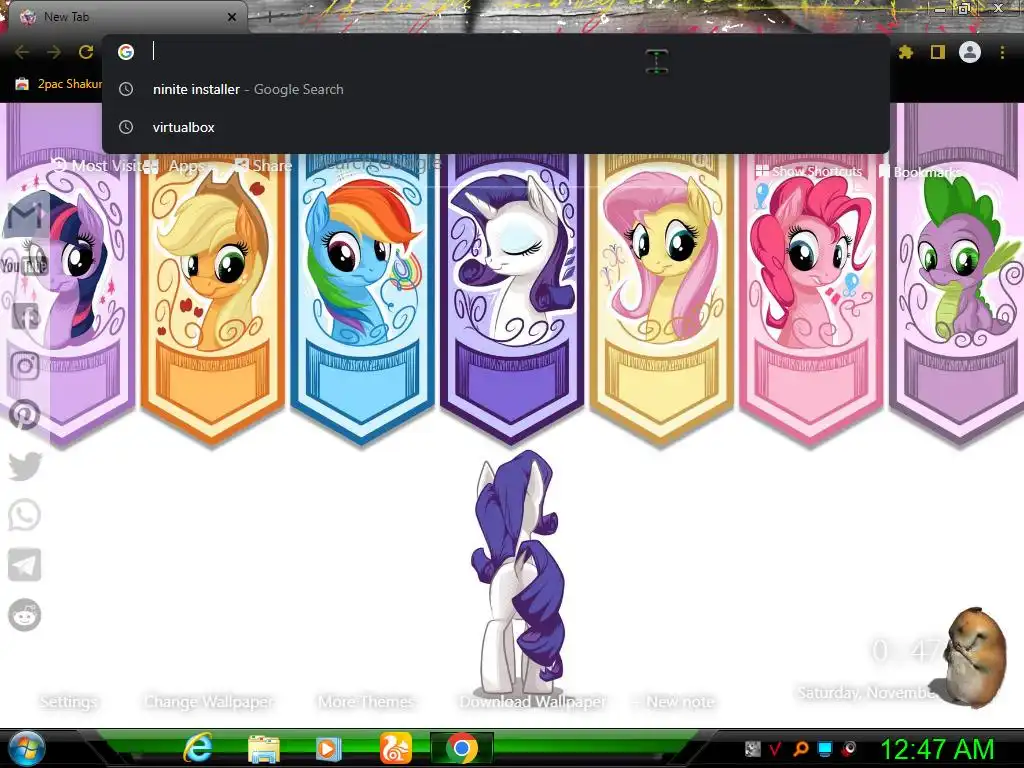Open Instagram from the side shortcut bar
Viewport: 1024px width, 768px height.
pyautogui.click(x=25, y=365)
